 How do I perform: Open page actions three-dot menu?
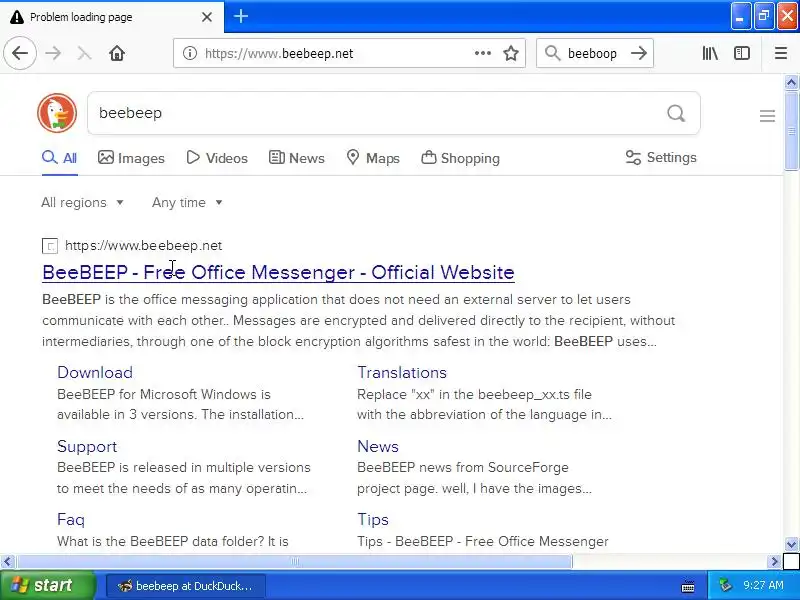tap(482, 53)
